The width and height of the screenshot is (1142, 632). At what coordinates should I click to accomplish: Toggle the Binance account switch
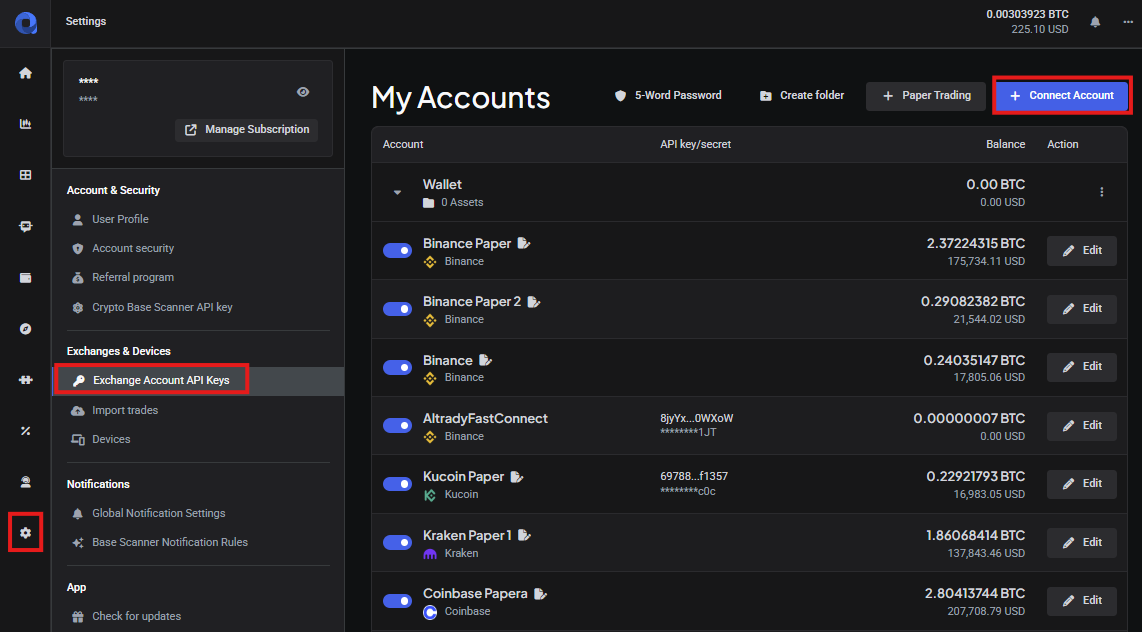point(398,367)
